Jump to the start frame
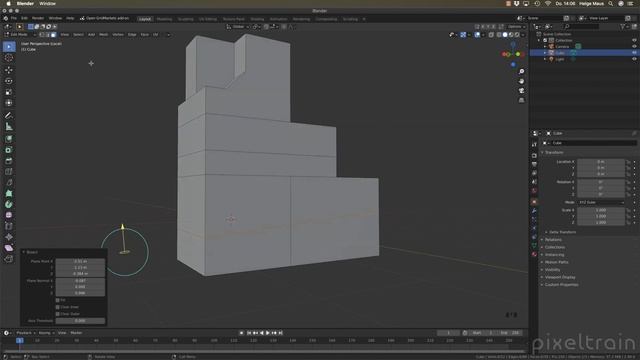This screenshot has height=360, width=640. pyautogui.click(x=249, y=333)
